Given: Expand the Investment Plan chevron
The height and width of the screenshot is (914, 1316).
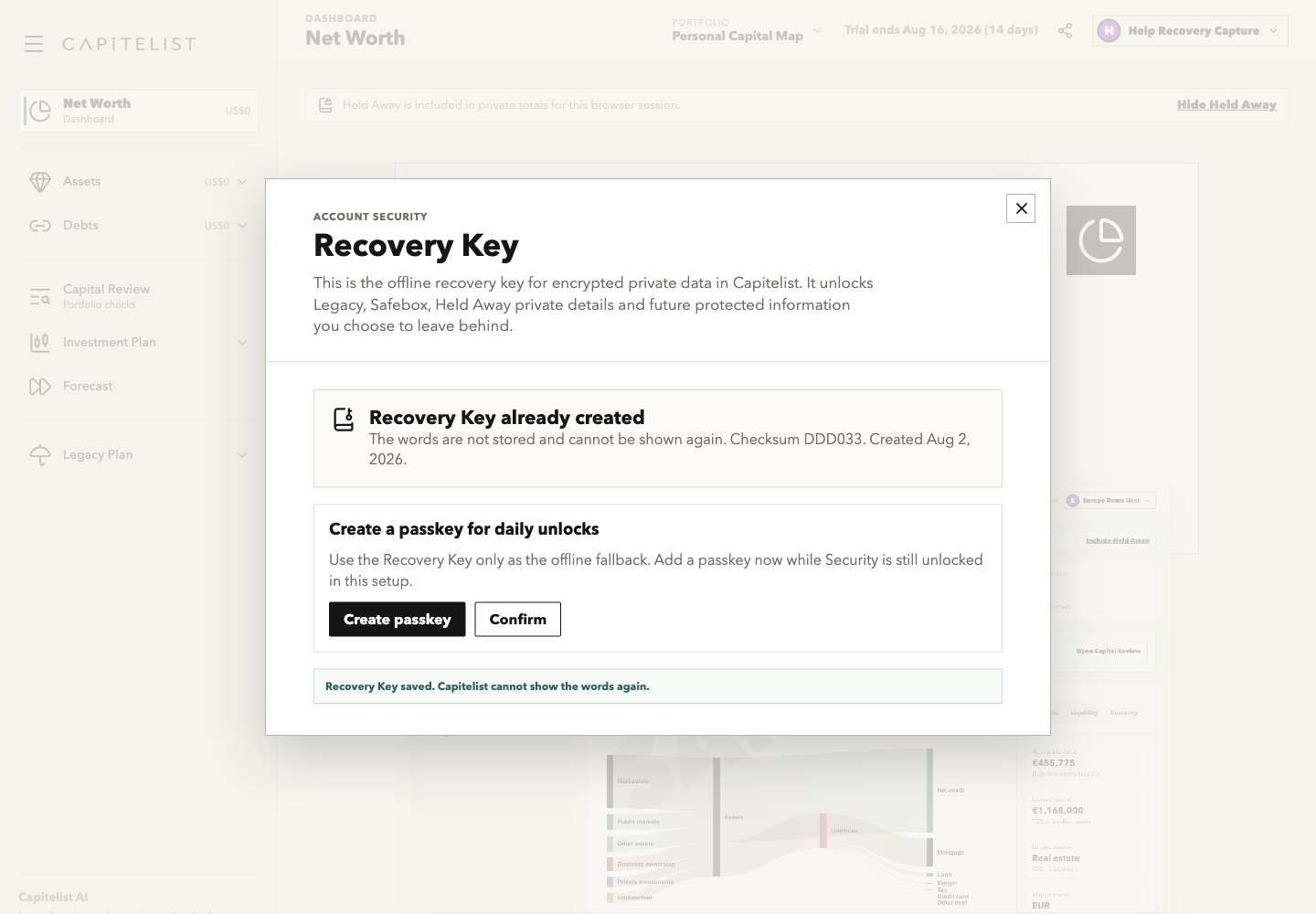Looking at the screenshot, I should coord(242,343).
